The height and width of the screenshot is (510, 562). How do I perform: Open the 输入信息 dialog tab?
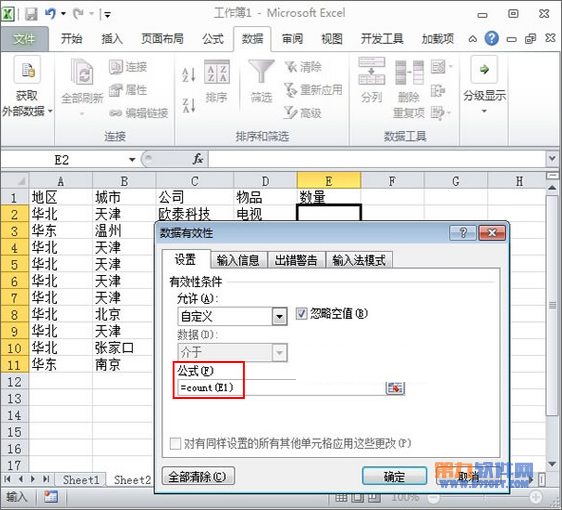pos(238,260)
